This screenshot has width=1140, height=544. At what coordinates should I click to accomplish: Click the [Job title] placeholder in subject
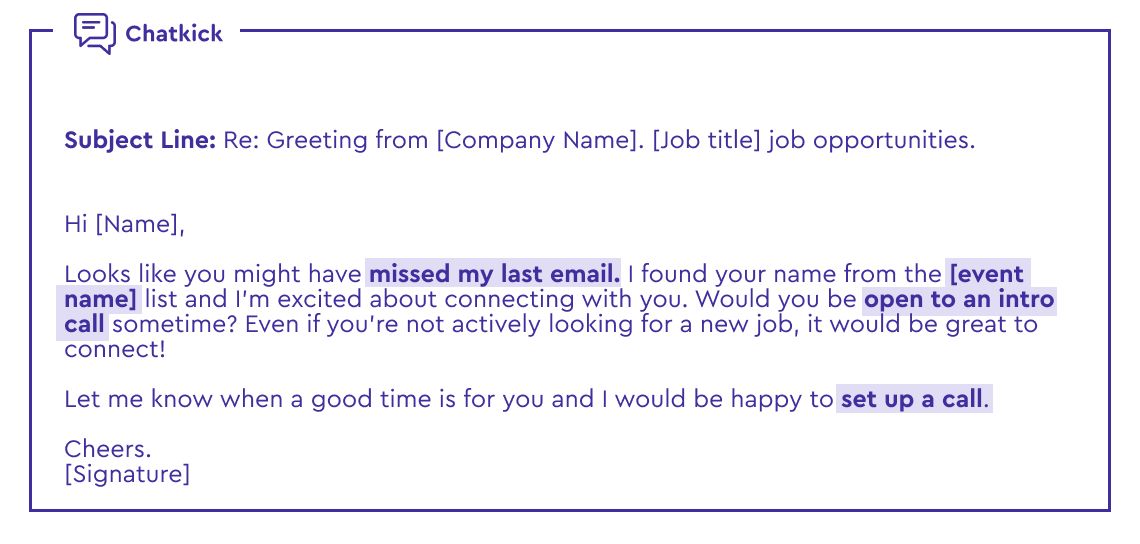click(x=707, y=140)
